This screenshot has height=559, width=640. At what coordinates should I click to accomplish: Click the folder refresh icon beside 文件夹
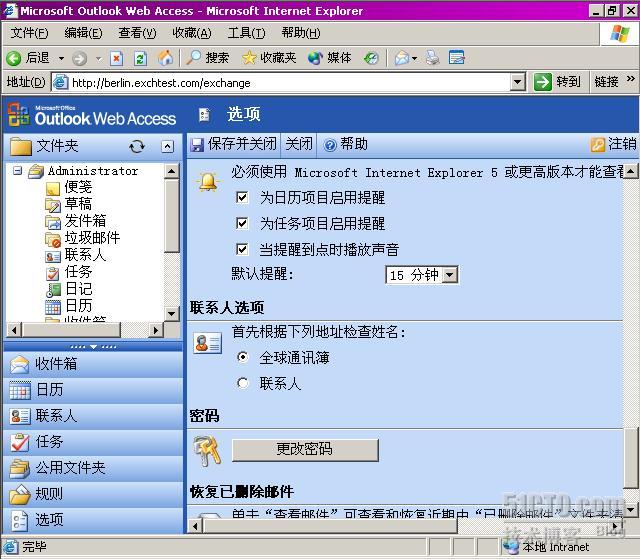pyautogui.click(x=137, y=146)
